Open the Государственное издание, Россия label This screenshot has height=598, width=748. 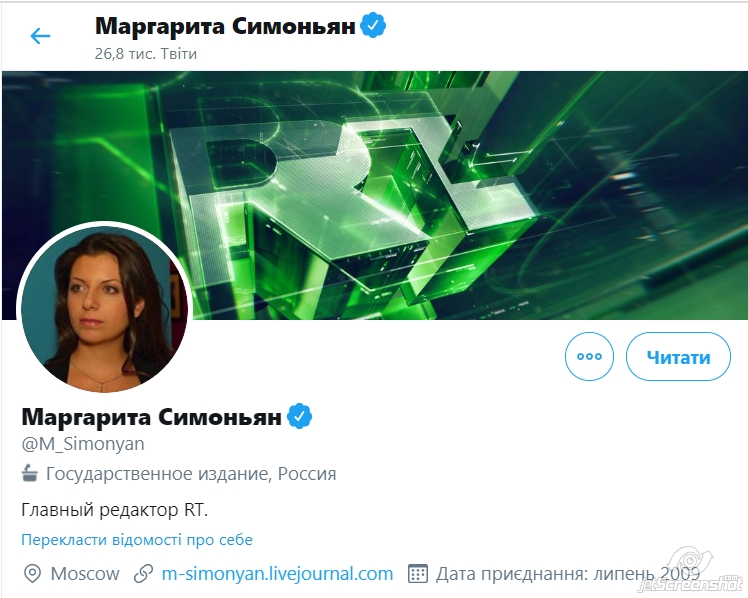pos(191,474)
